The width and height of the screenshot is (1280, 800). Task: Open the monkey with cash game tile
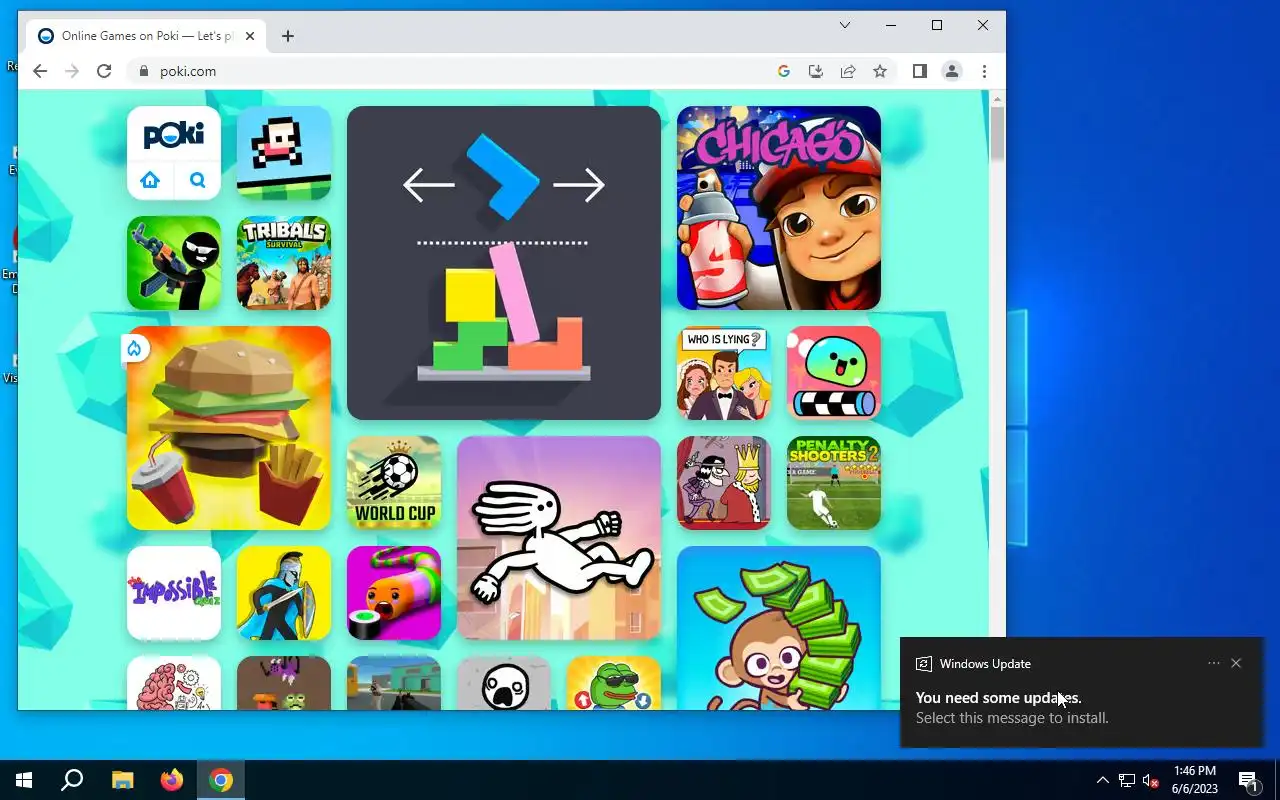(779, 628)
